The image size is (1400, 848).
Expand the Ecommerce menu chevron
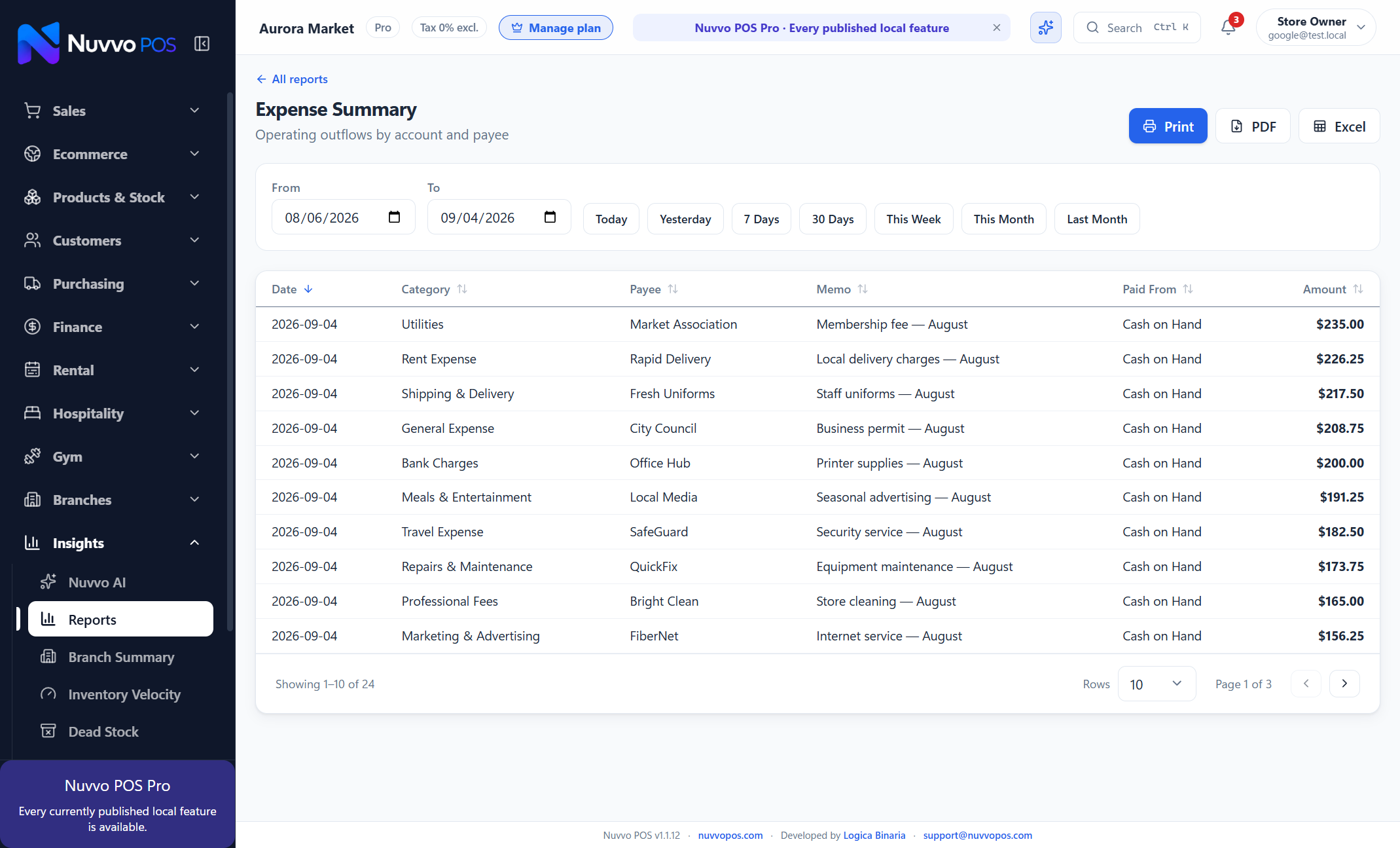point(194,154)
